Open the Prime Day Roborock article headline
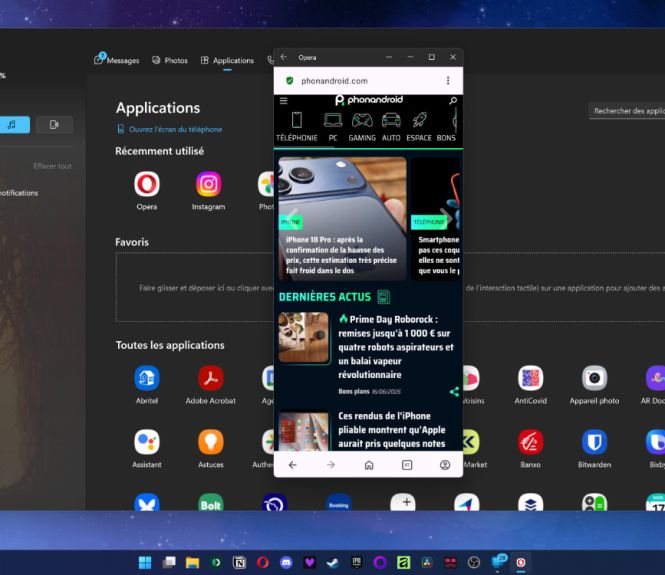Viewport: 665px width, 575px height. tap(396, 347)
